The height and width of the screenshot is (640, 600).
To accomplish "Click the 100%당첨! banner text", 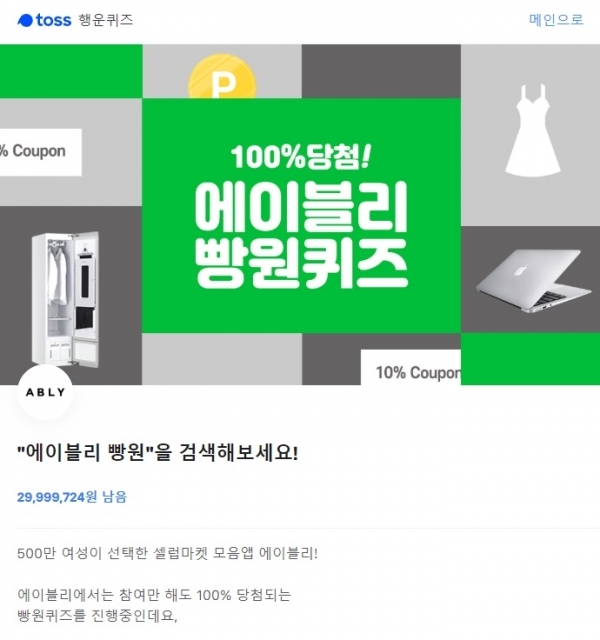I will click(x=301, y=157).
